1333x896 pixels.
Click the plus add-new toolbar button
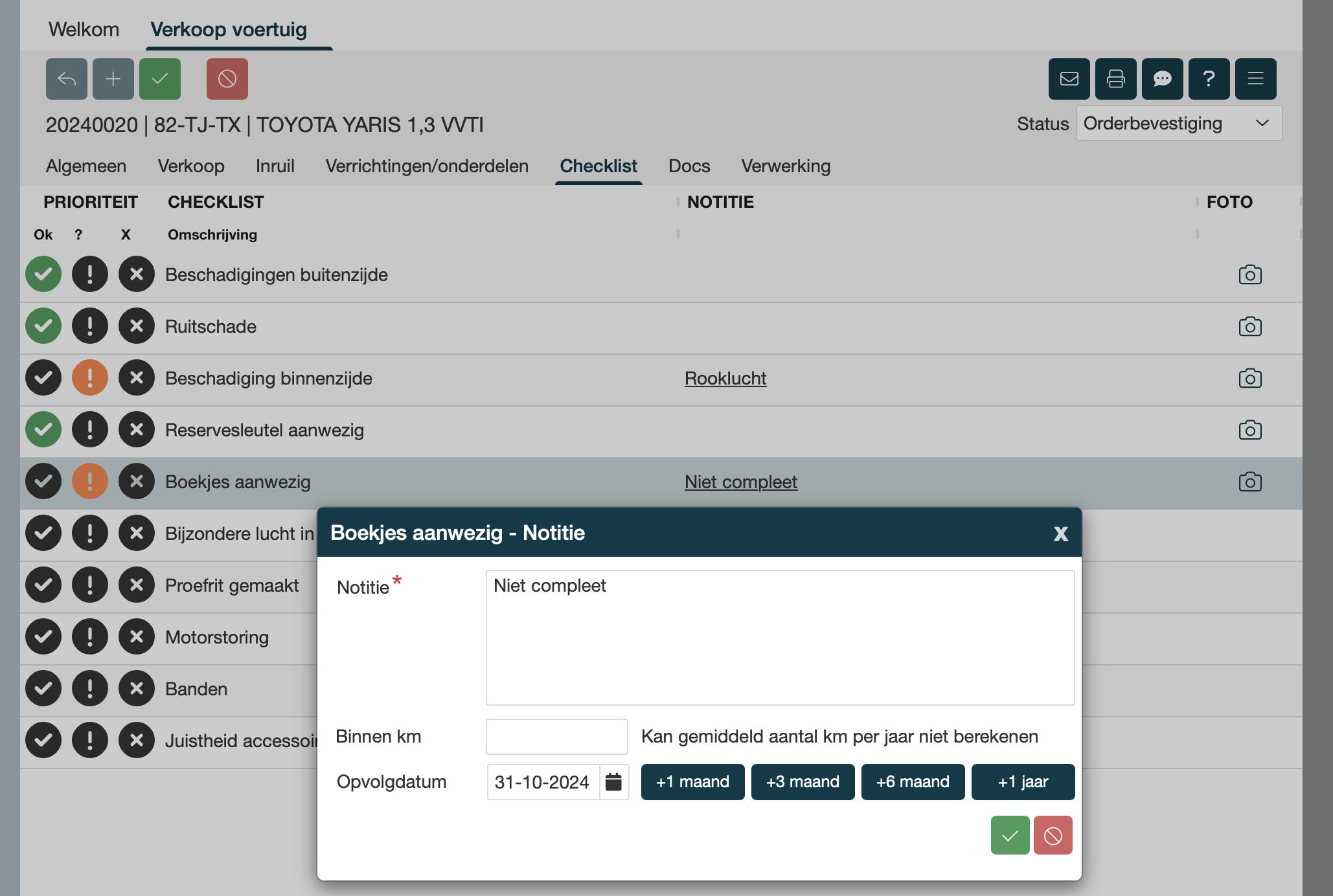(x=113, y=79)
